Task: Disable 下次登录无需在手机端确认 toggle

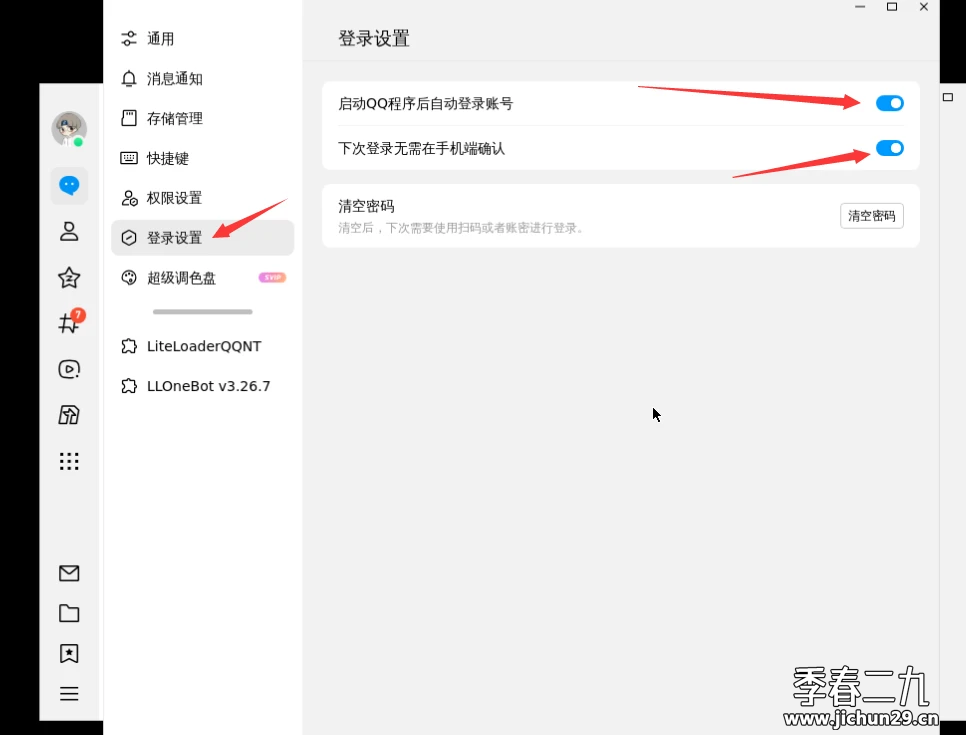Action: coord(888,148)
